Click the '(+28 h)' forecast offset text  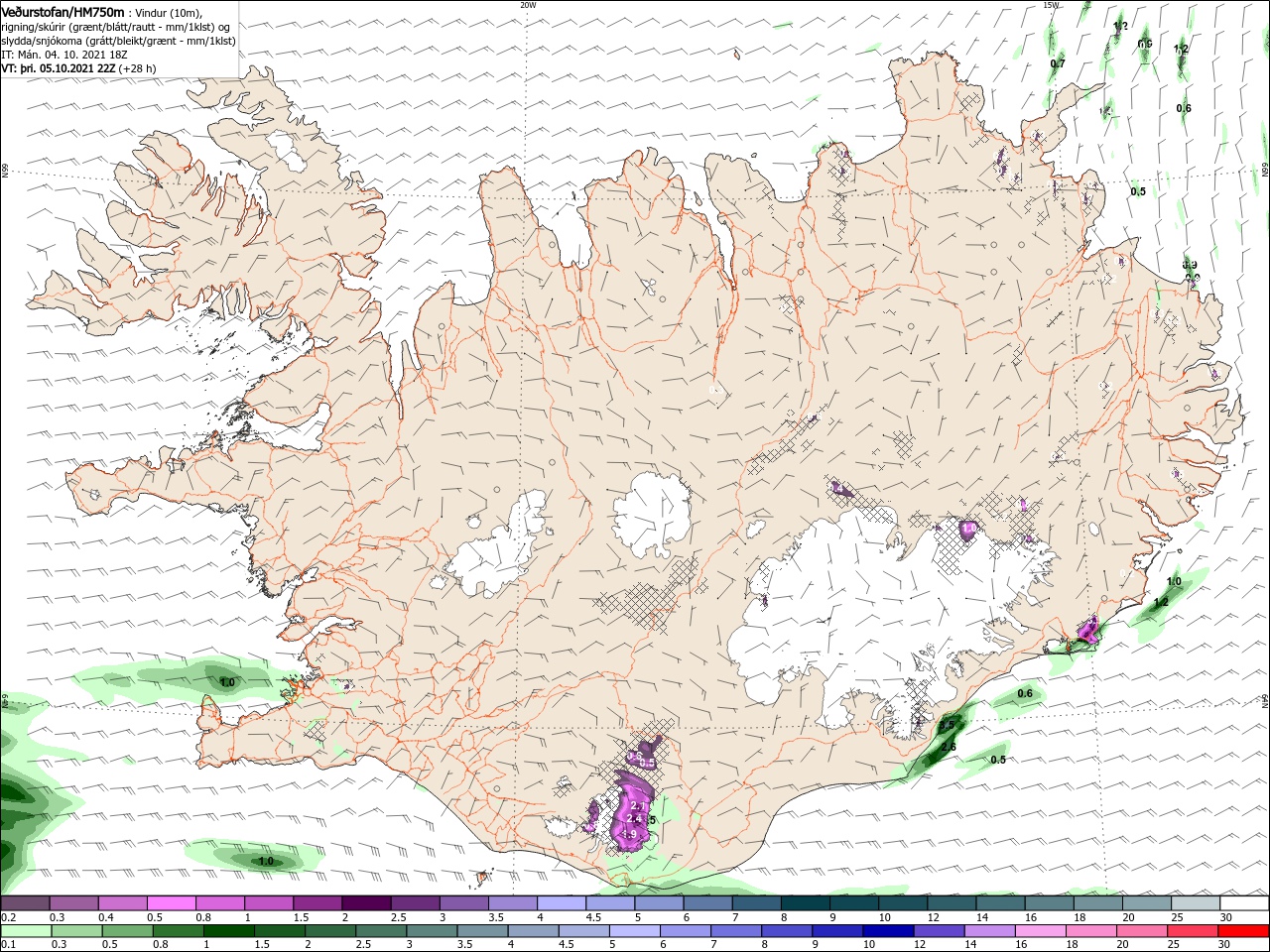pyautogui.click(x=137, y=68)
